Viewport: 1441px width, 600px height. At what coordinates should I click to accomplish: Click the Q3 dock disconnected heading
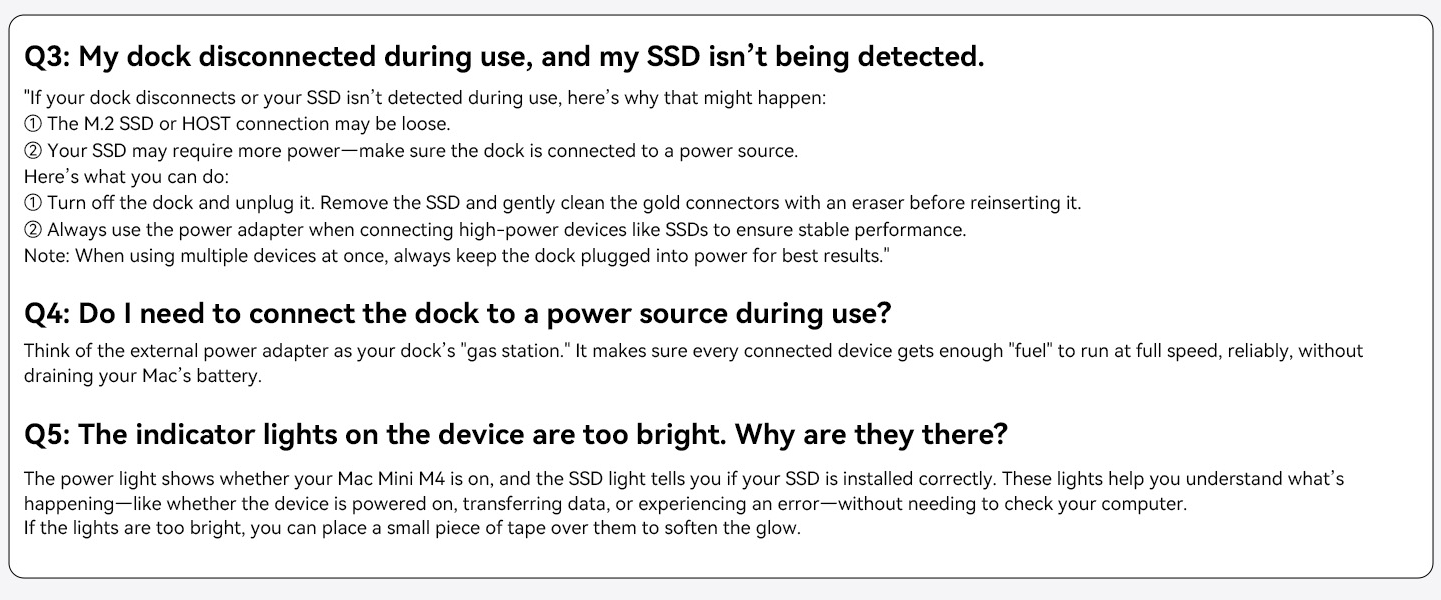coord(504,57)
